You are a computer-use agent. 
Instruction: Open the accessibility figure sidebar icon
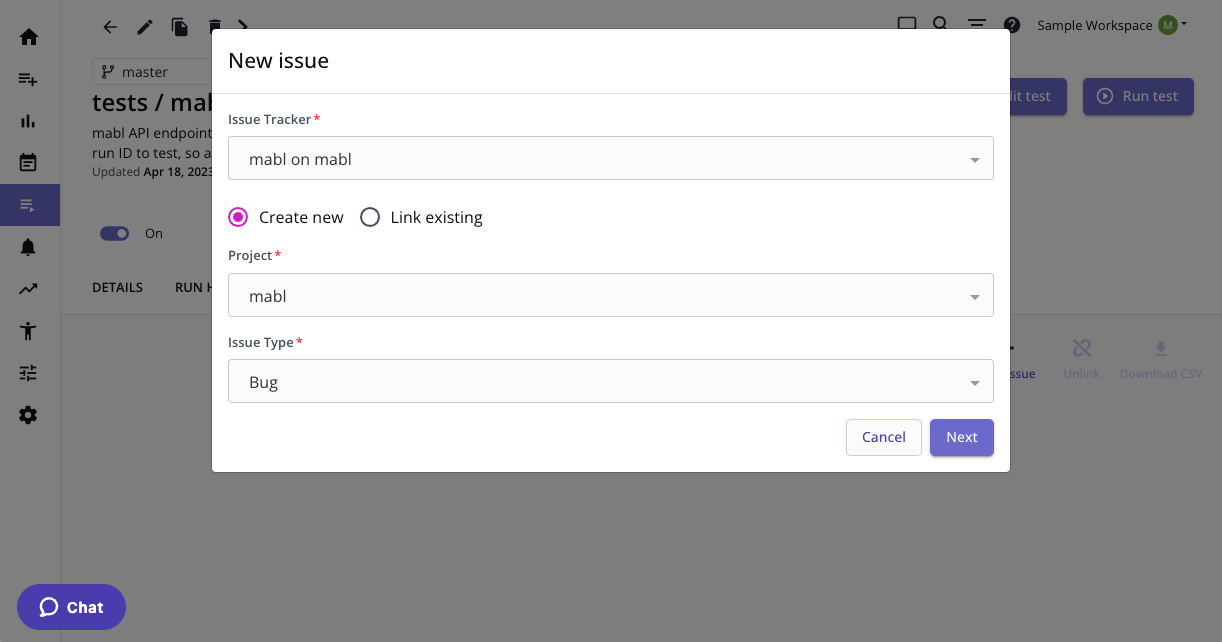pos(29,331)
